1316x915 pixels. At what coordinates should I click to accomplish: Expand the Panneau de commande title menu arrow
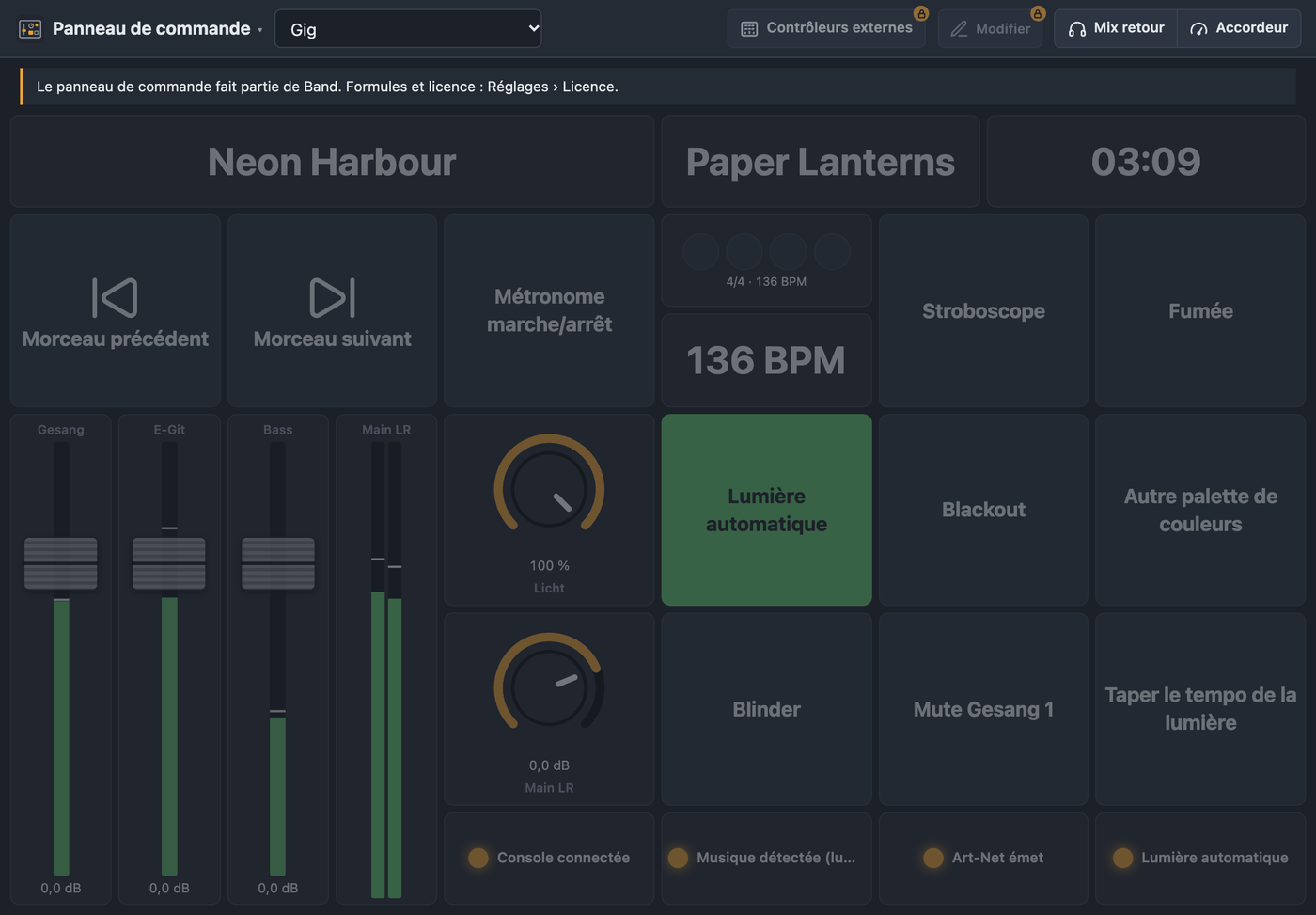tap(260, 30)
